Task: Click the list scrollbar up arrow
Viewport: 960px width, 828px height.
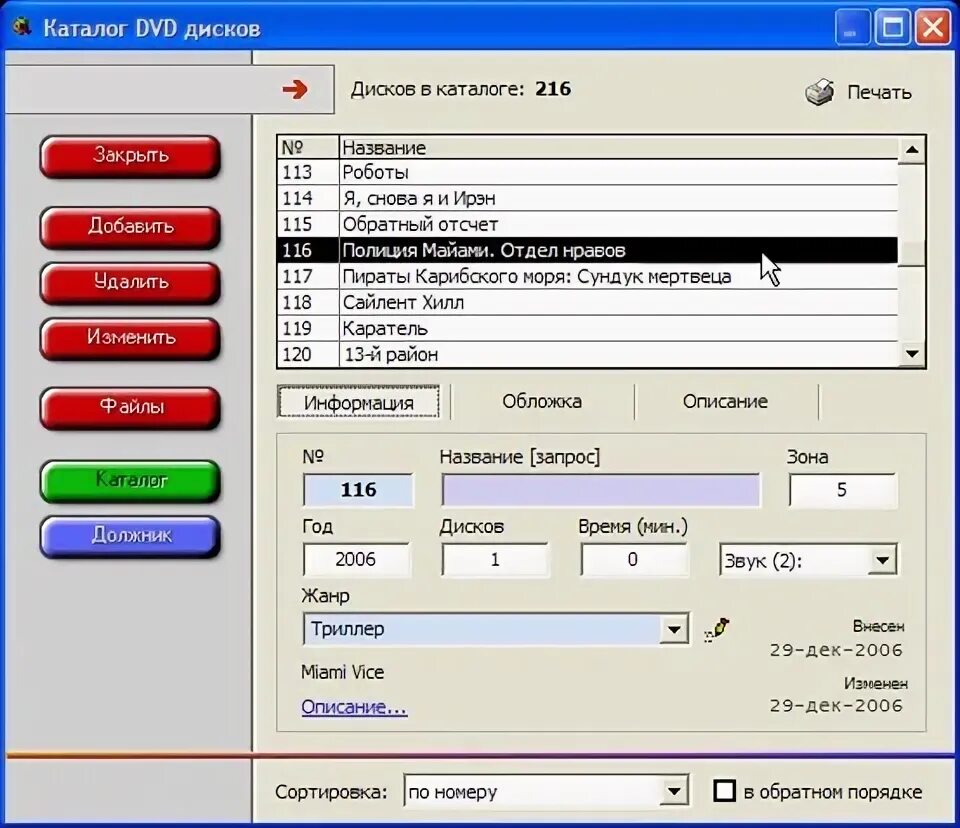Action: point(912,149)
